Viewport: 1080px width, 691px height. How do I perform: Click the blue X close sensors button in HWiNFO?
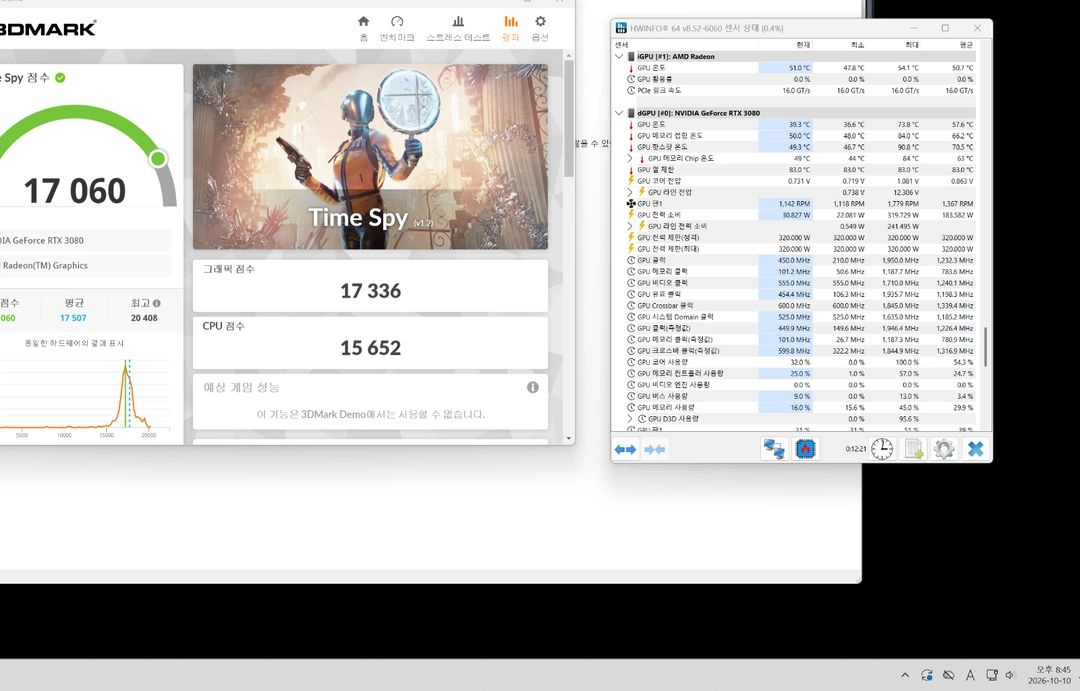click(x=975, y=449)
